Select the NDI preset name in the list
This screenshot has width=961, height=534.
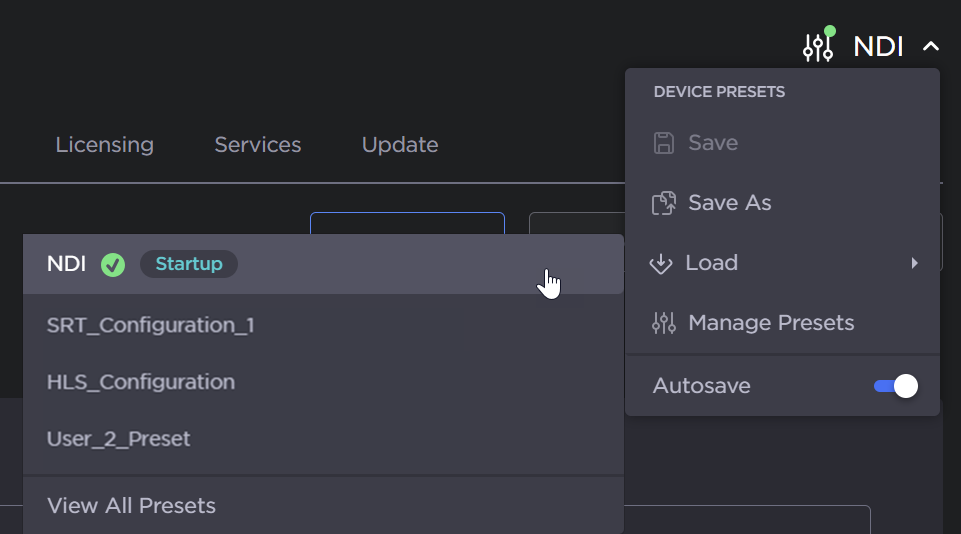pos(66,264)
